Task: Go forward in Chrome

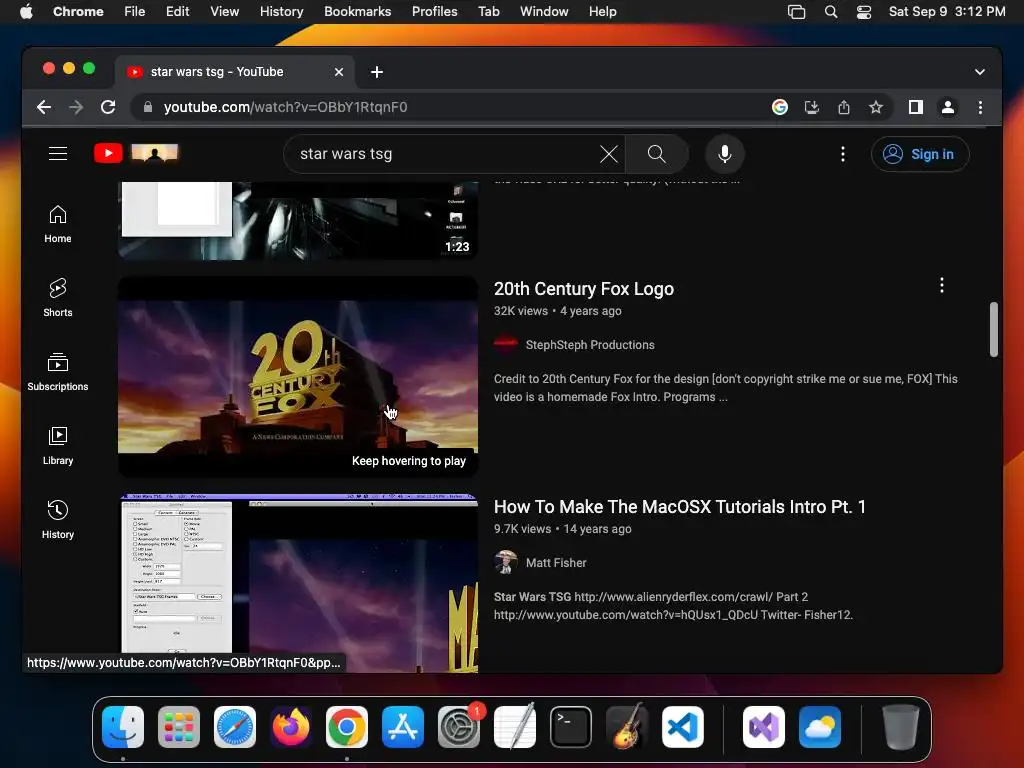Action: (x=76, y=107)
